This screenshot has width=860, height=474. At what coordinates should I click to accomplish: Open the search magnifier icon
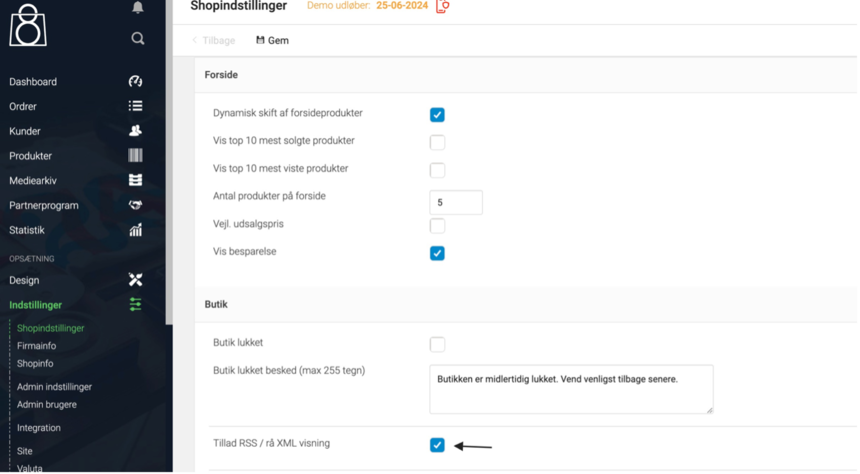[x=138, y=38]
